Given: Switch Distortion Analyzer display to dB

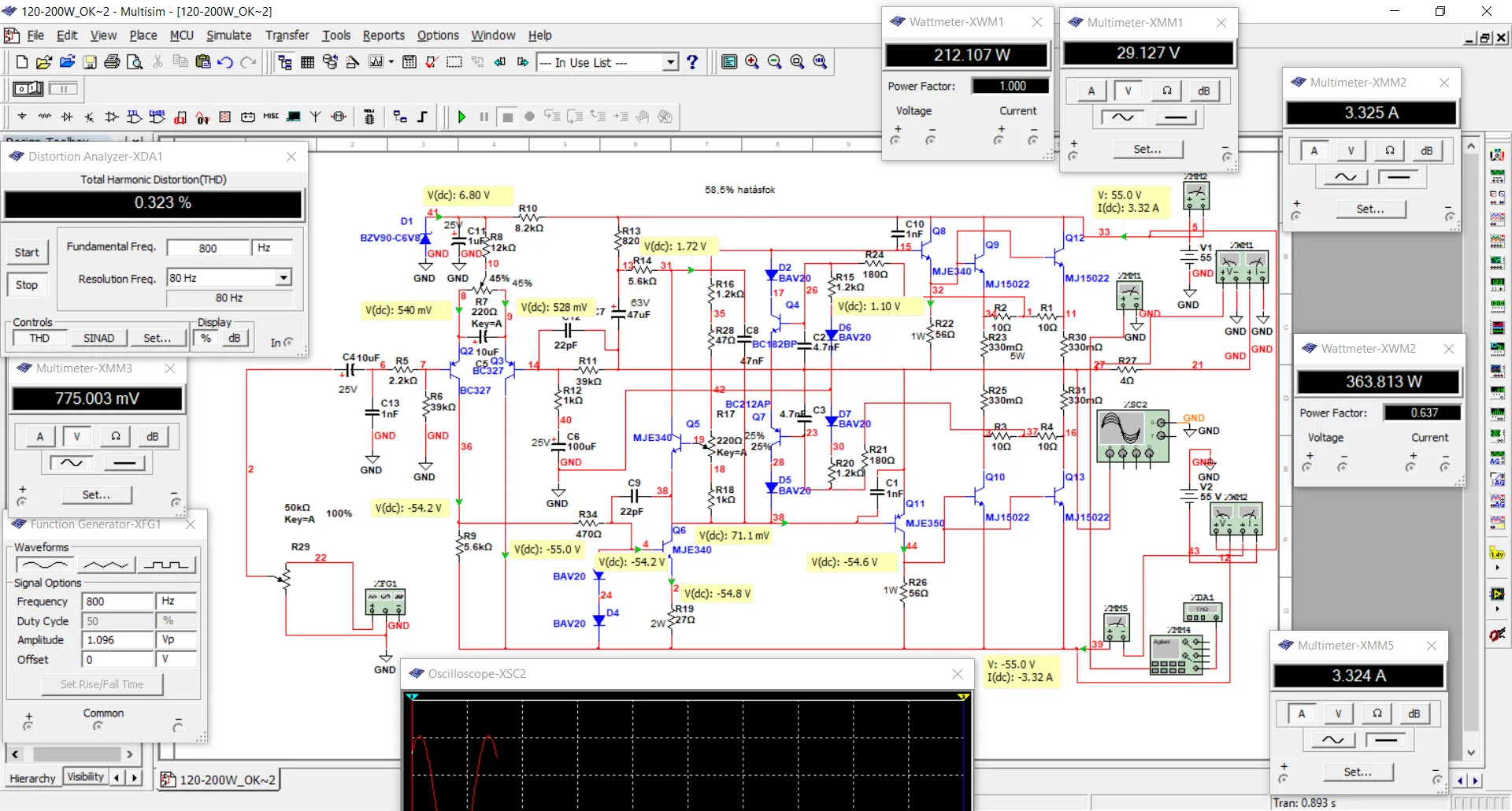Looking at the screenshot, I should pos(235,338).
